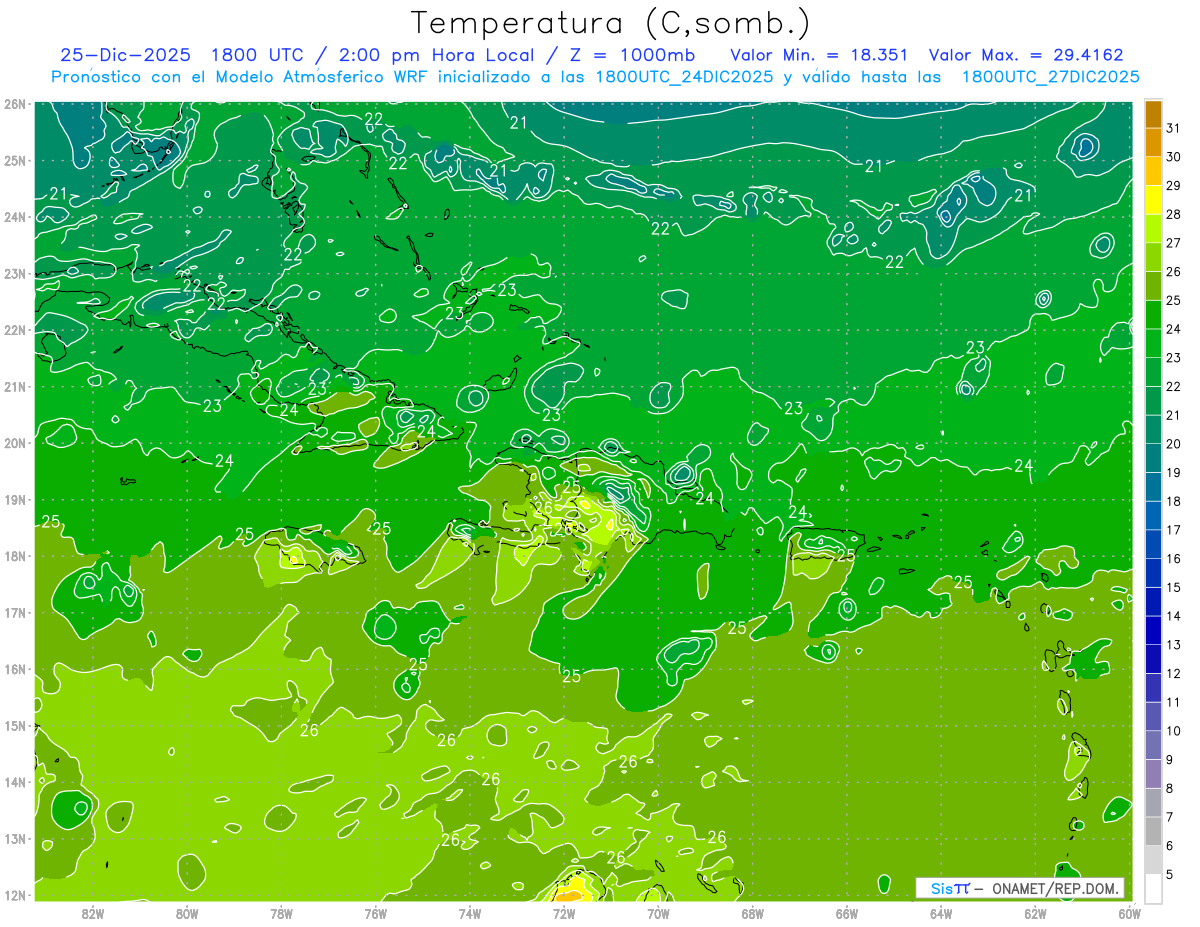This screenshot has height=927, width=1200.
Task: Click the "70W" longitude axis label
Action: pos(658,913)
